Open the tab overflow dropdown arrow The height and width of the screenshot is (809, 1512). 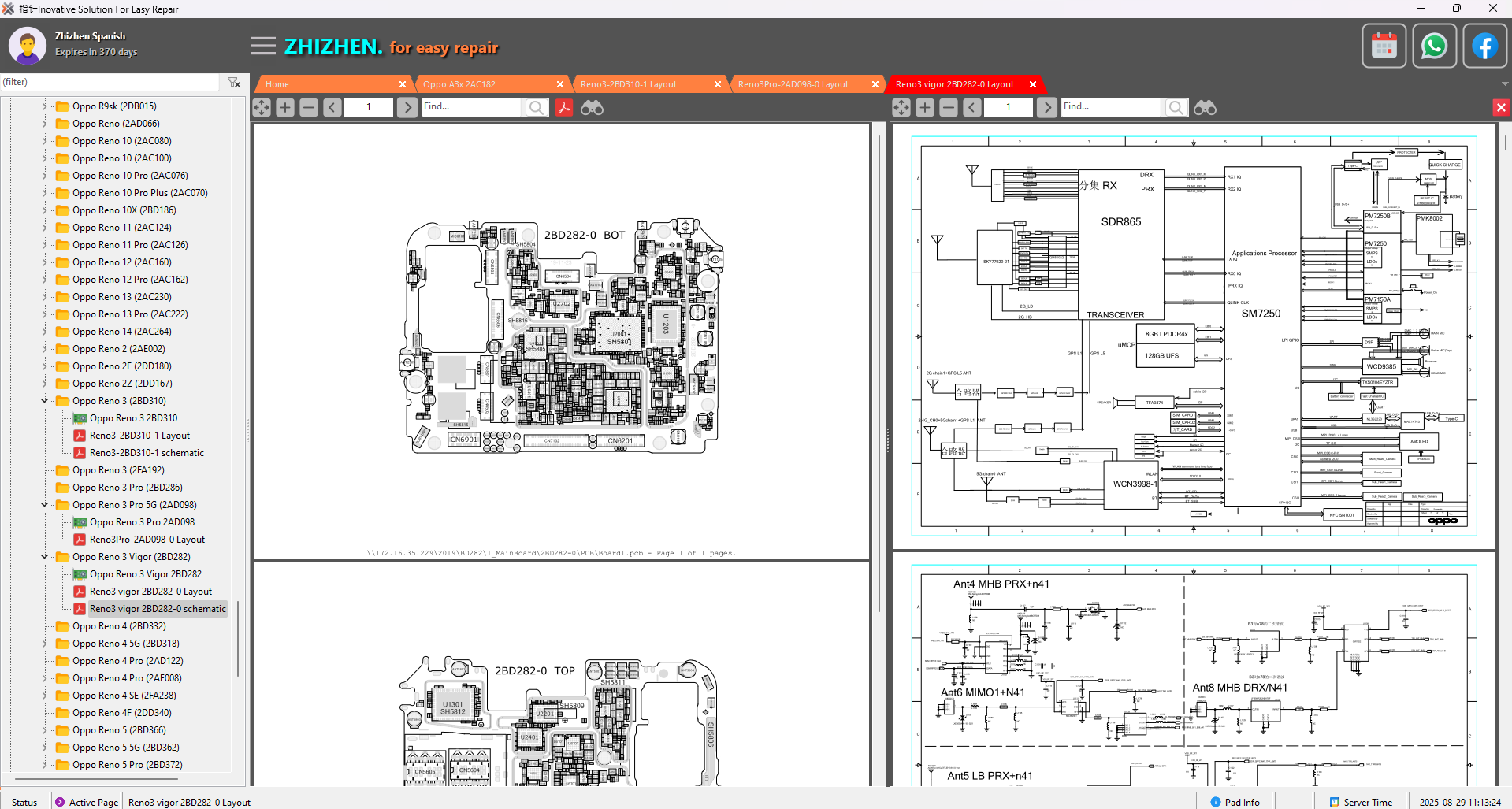point(1505,84)
